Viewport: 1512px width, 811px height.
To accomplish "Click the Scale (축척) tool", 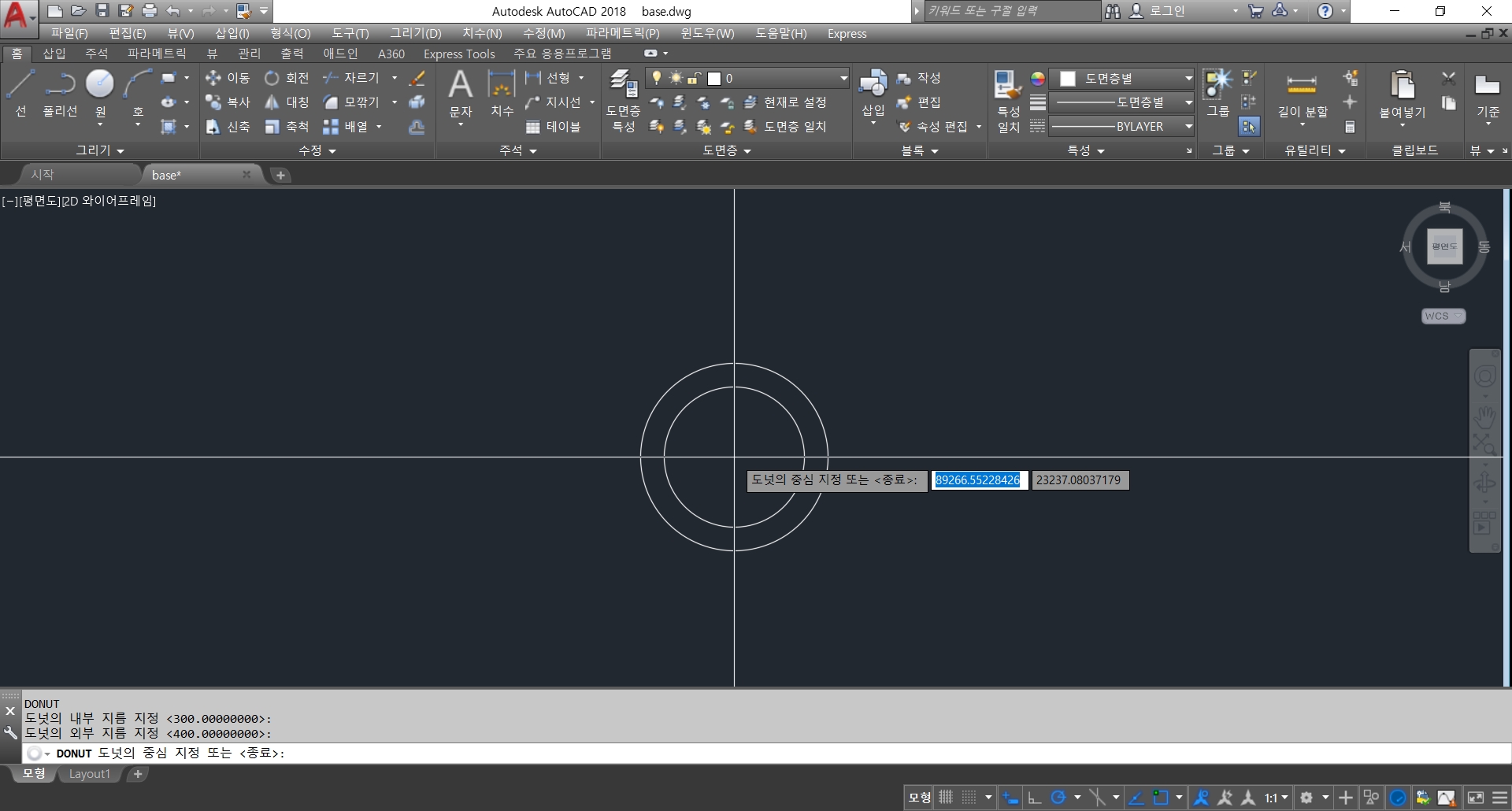I will pyautogui.click(x=287, y=127).
